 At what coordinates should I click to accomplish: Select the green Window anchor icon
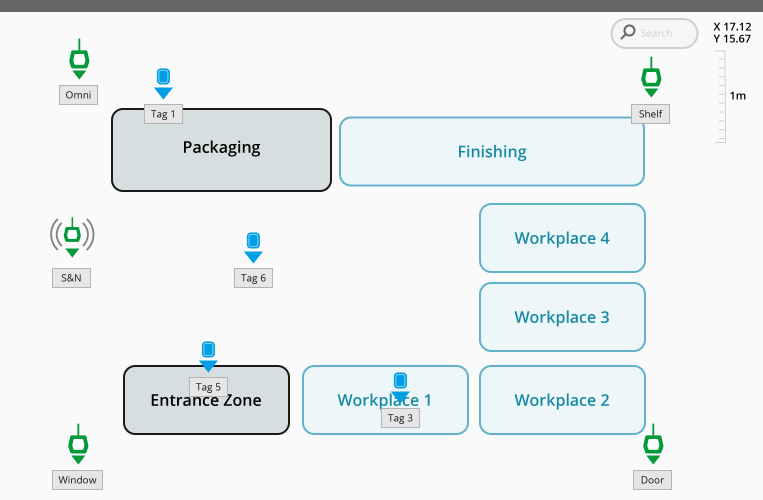[77, 442]
